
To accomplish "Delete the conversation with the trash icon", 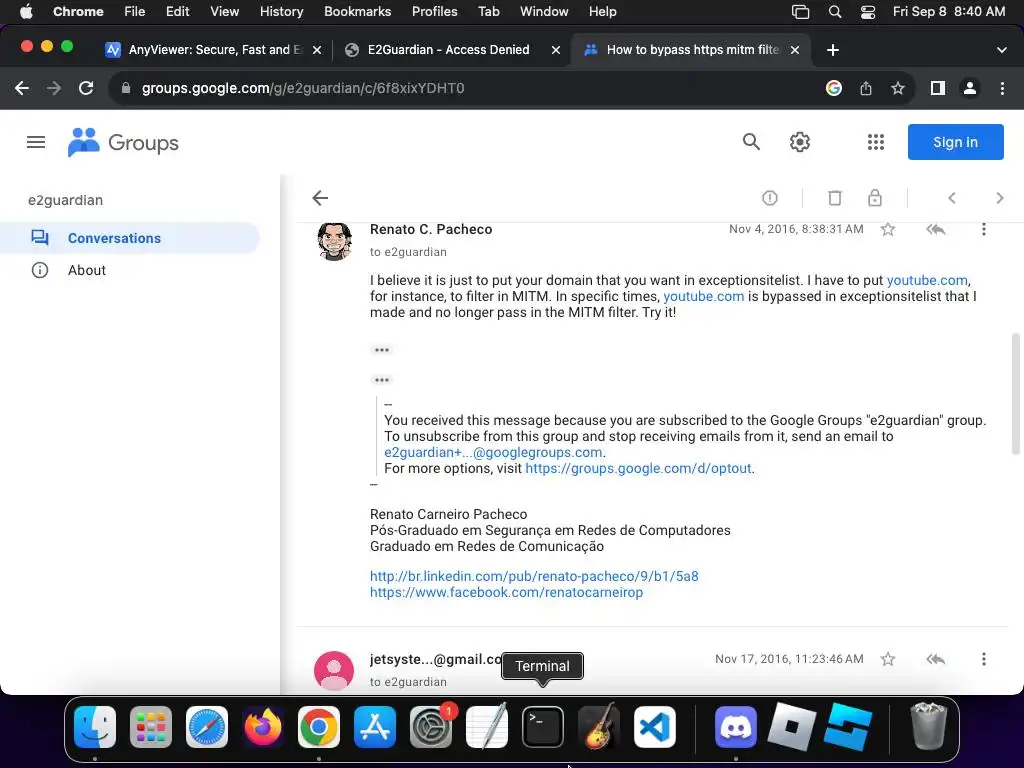I will [x=835, y=198].
